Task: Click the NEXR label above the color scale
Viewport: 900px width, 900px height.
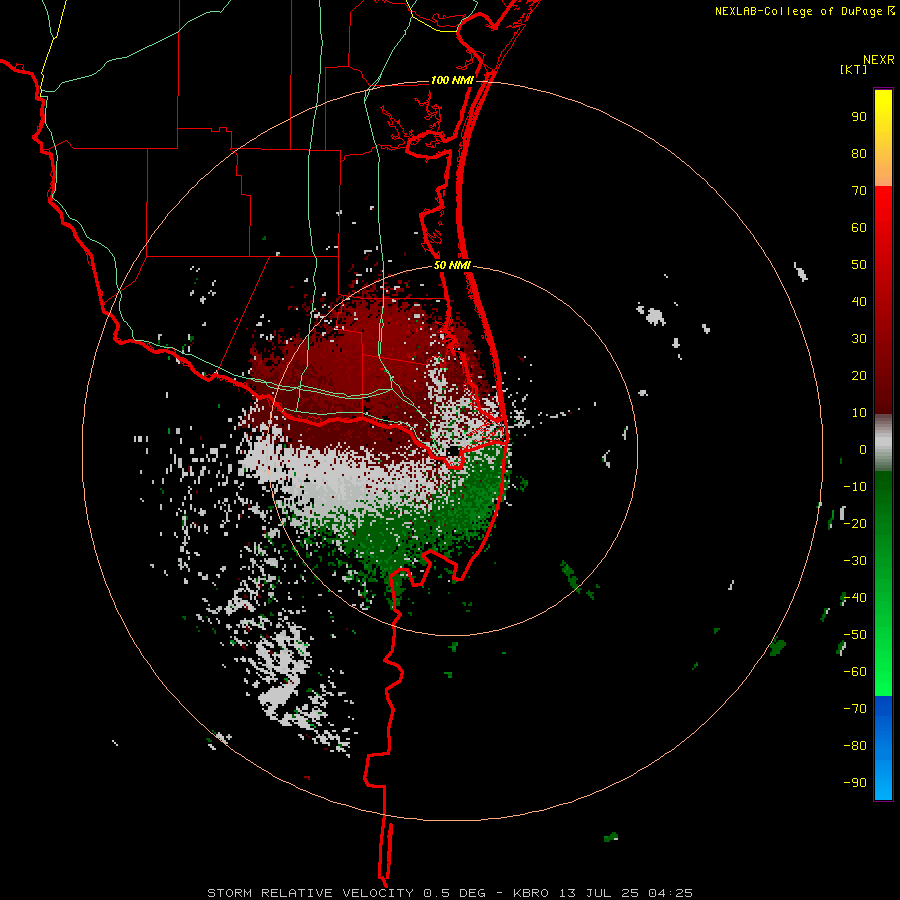Action: point(878,60)
